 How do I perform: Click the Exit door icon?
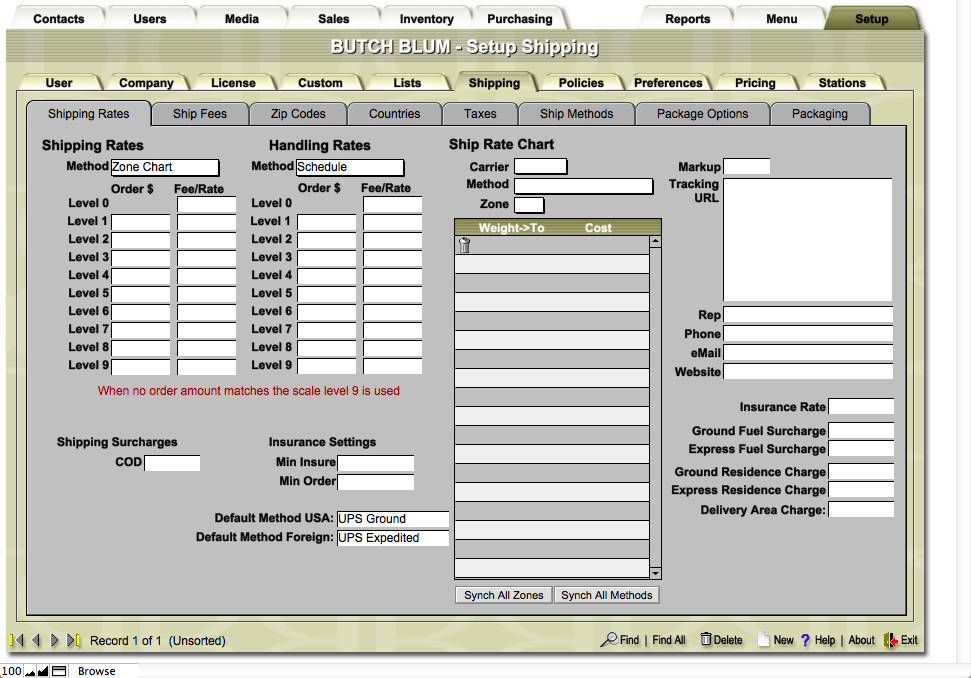(x=890, y=640)
